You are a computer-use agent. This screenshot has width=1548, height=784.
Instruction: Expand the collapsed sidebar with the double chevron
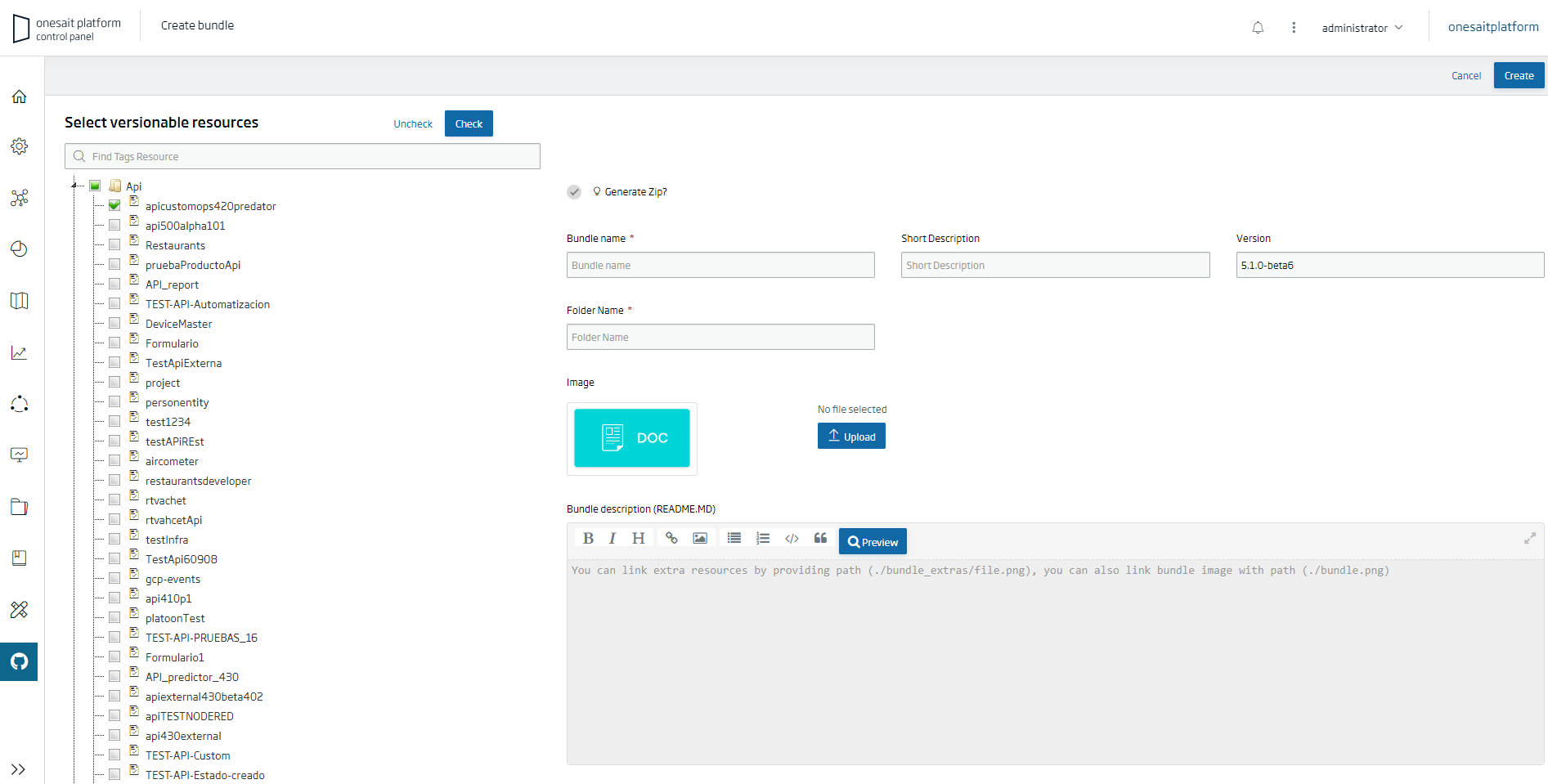pos(19,768)
